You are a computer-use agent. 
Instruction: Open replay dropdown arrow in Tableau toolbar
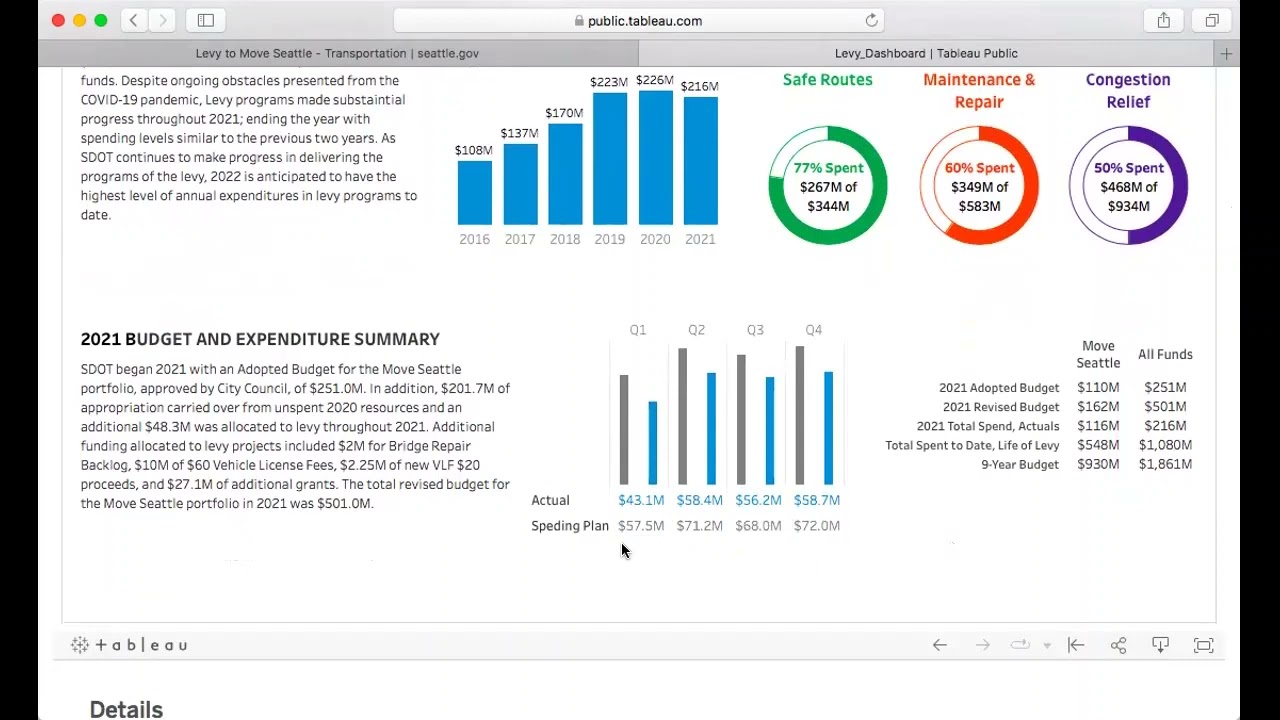coord(1047,646)
